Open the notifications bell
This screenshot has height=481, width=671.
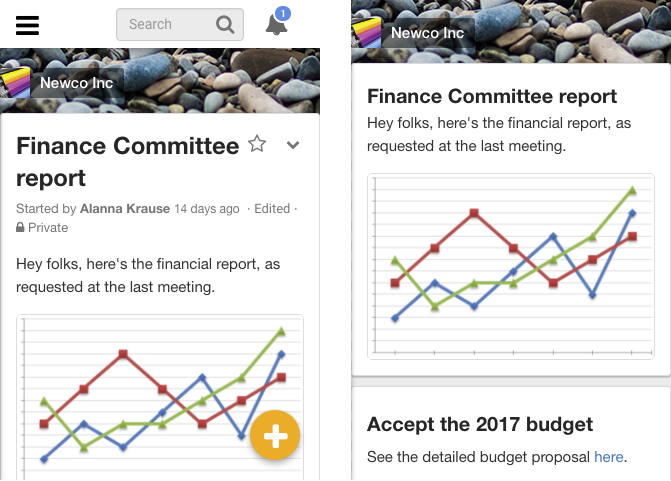(276, 25)
